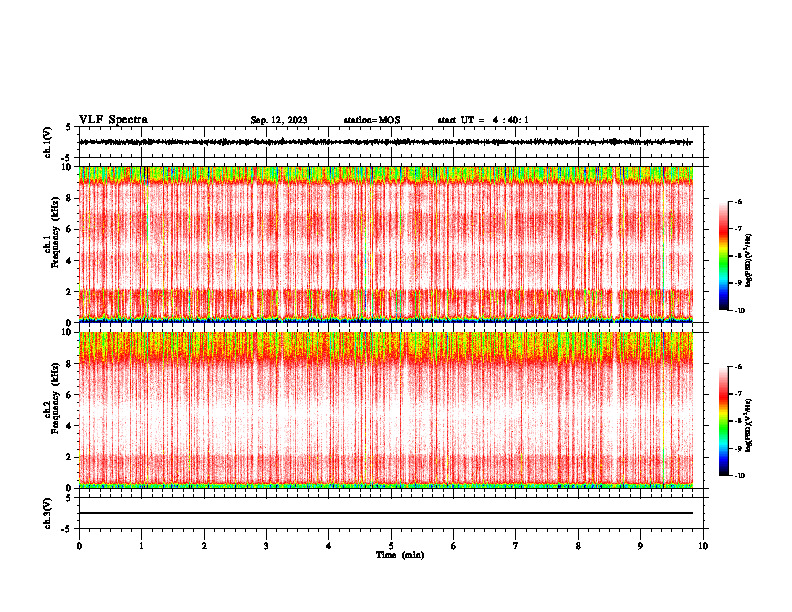This screenshot has height=612, width=792.
Task: Click inside the ch.2 spectrogram panel
Action: [386, 410]
